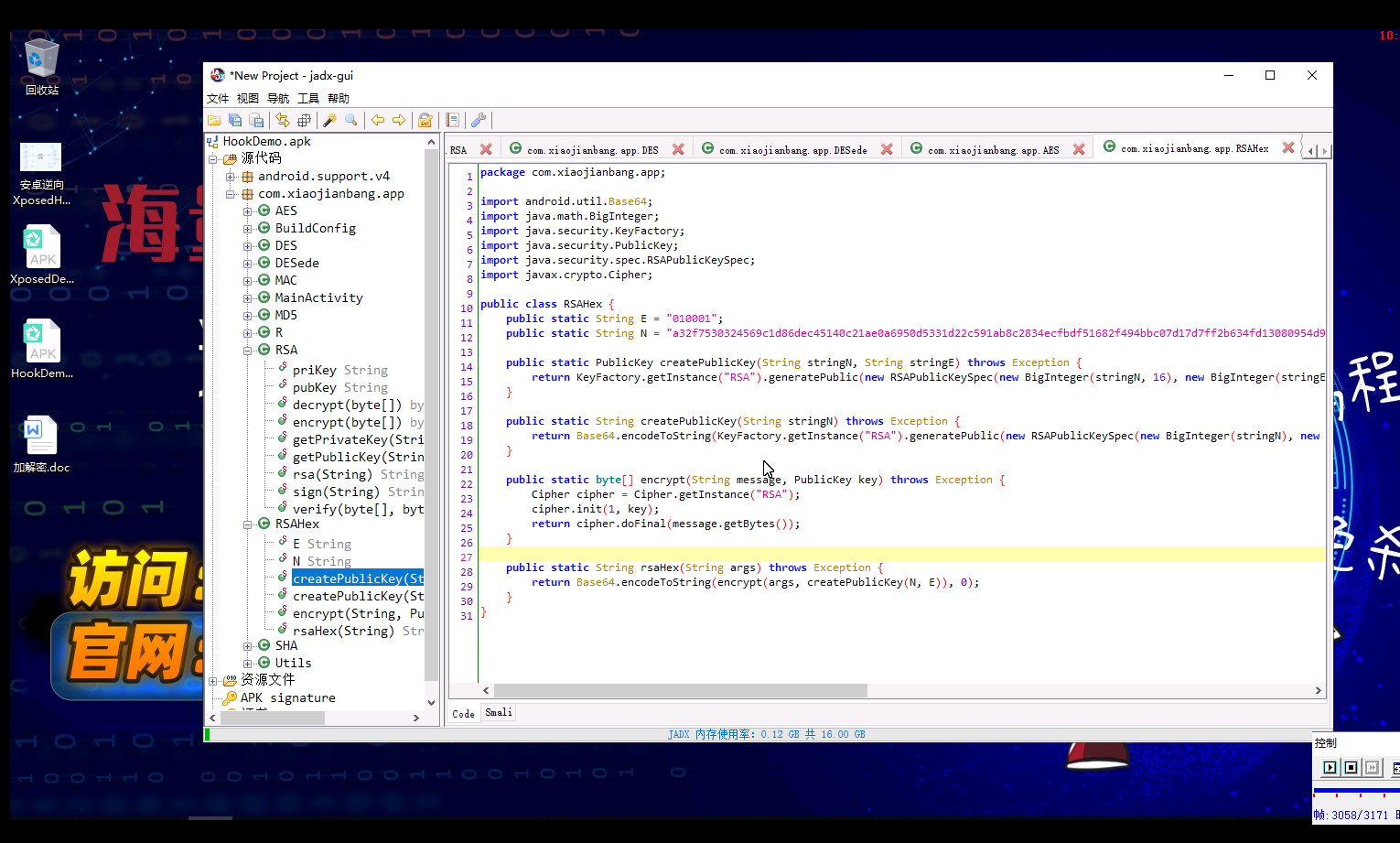Click the JADX memory usage bar
Image resolution: width=1400 pixels, height=843 pixels.
[766, 734]
